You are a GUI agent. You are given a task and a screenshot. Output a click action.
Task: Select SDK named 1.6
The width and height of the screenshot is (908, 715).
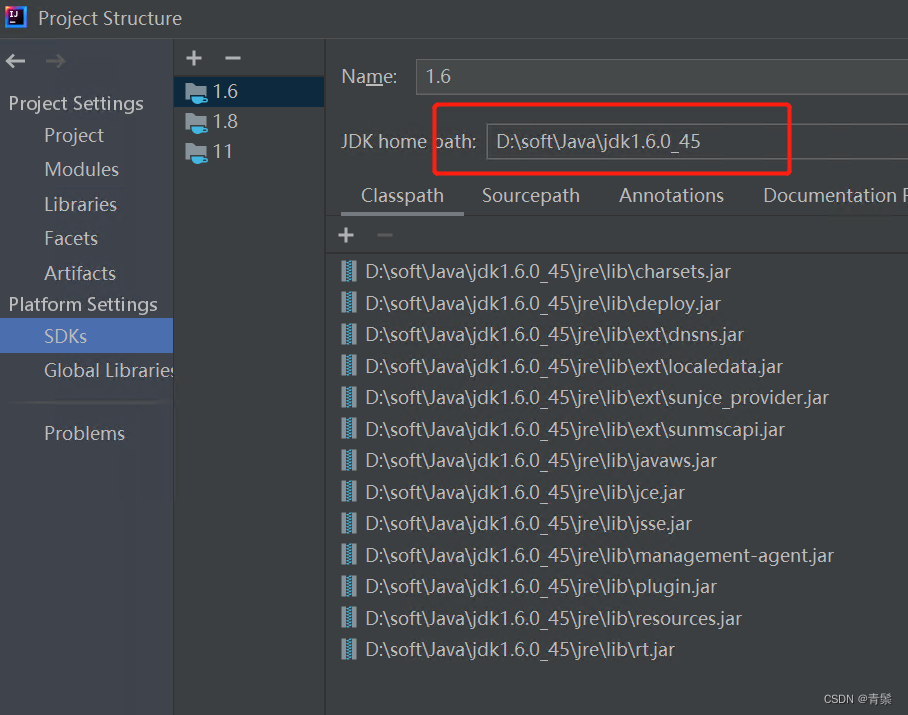249,92
